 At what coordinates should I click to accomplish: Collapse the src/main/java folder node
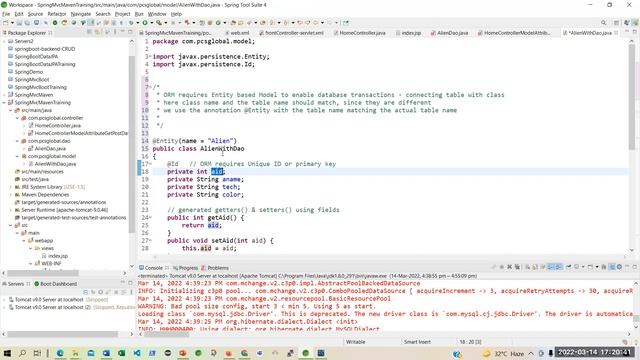11,110
